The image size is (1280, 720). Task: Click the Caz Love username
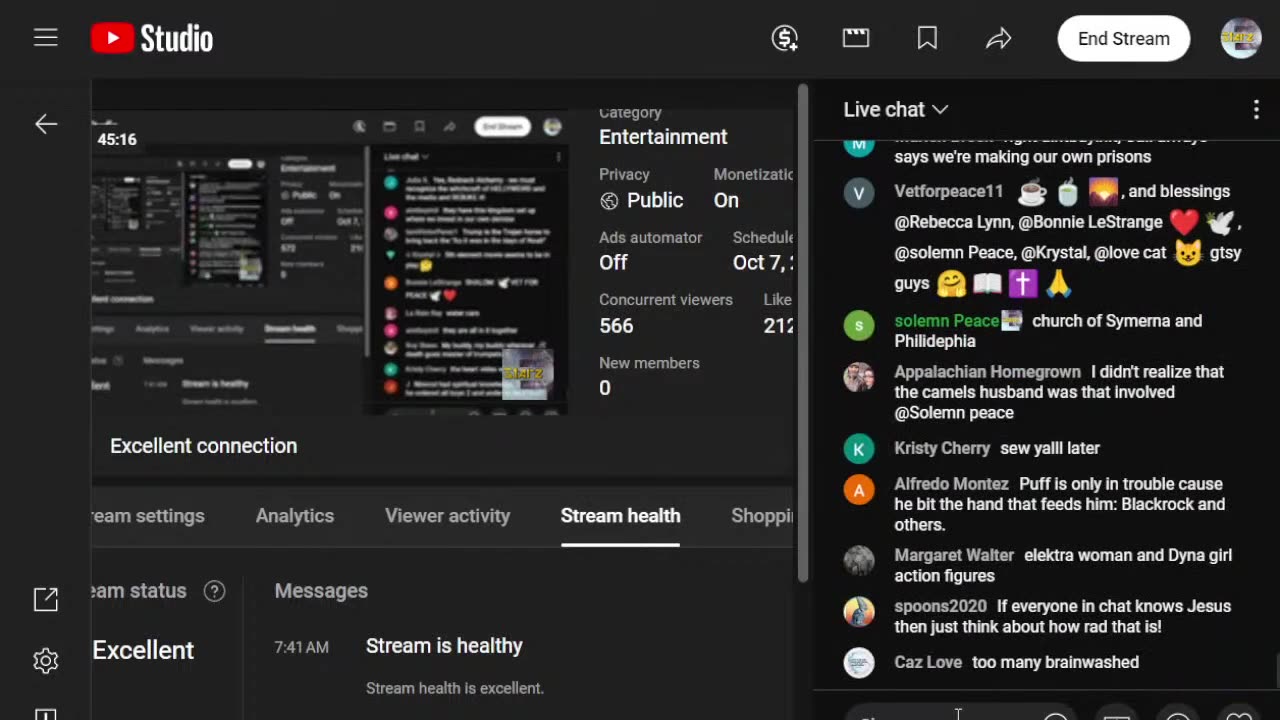point(928,662)
